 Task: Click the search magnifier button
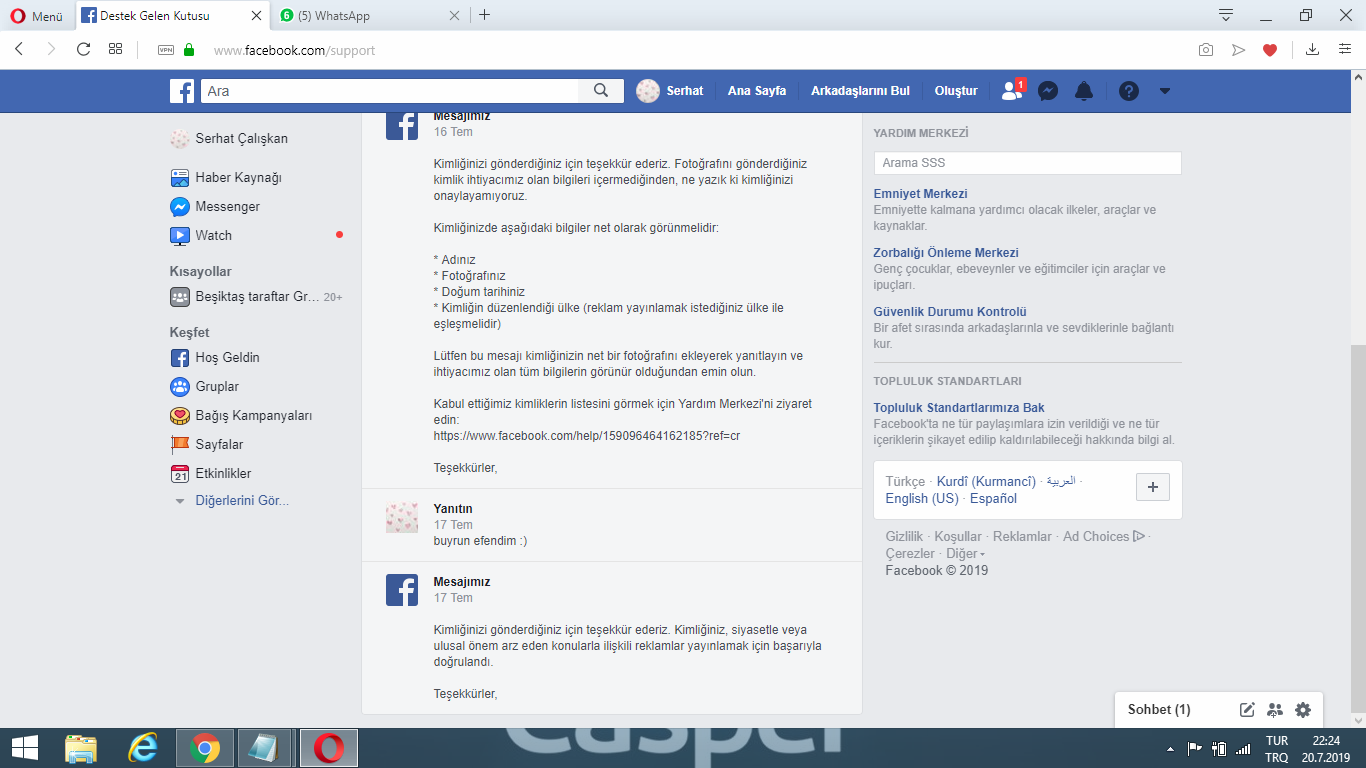601,91
